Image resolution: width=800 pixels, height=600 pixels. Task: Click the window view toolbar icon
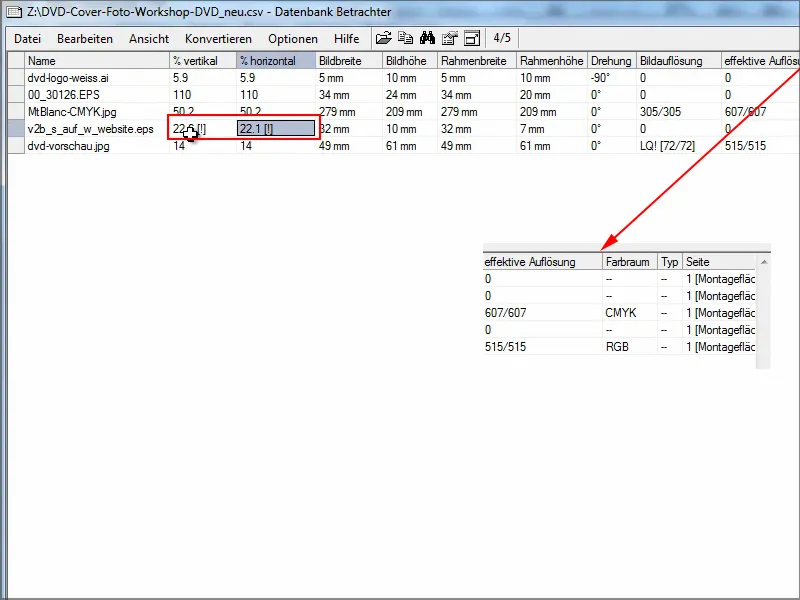pos(472,38)
